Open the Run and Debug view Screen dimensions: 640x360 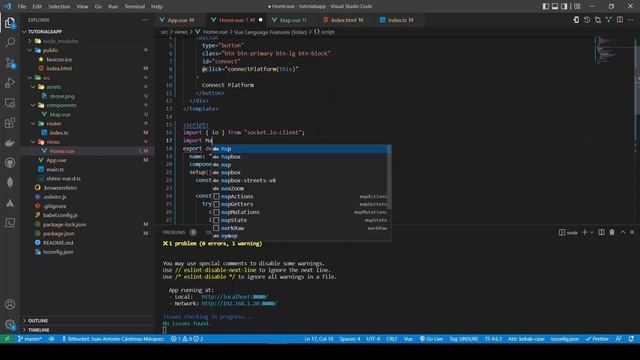pos(10,83)
